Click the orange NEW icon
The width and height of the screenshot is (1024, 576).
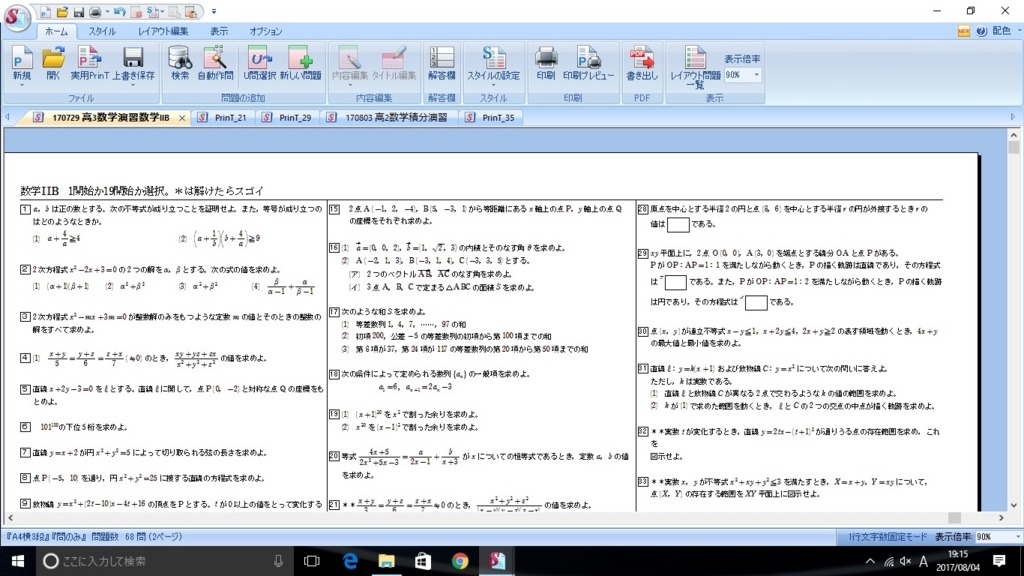(x=963, y=31)
